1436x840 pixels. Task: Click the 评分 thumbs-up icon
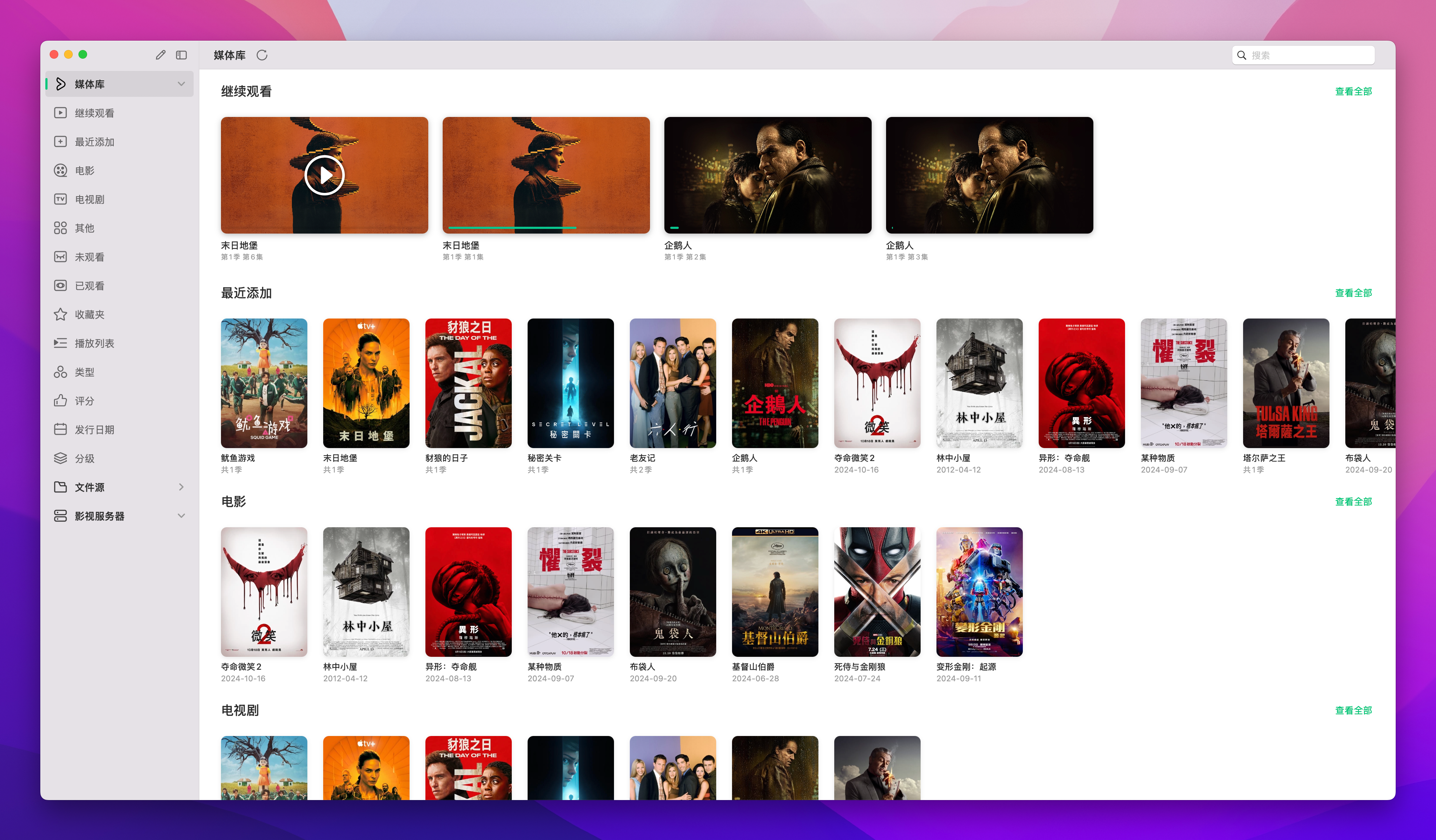[x=60, y=401]
